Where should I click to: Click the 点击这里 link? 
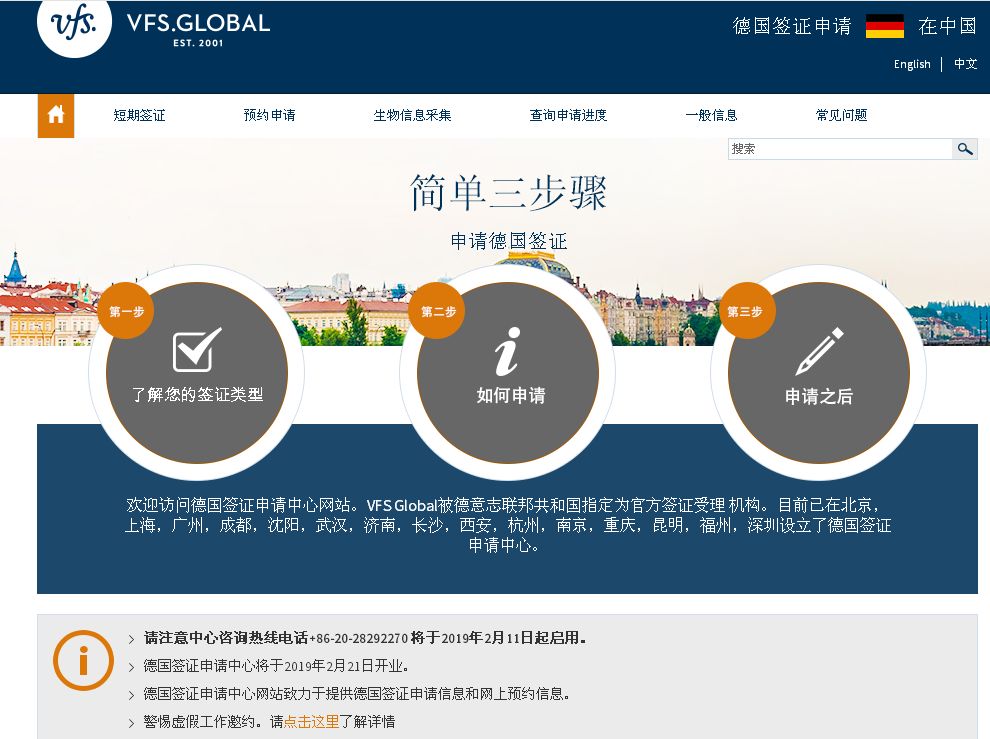click(311, 721)
